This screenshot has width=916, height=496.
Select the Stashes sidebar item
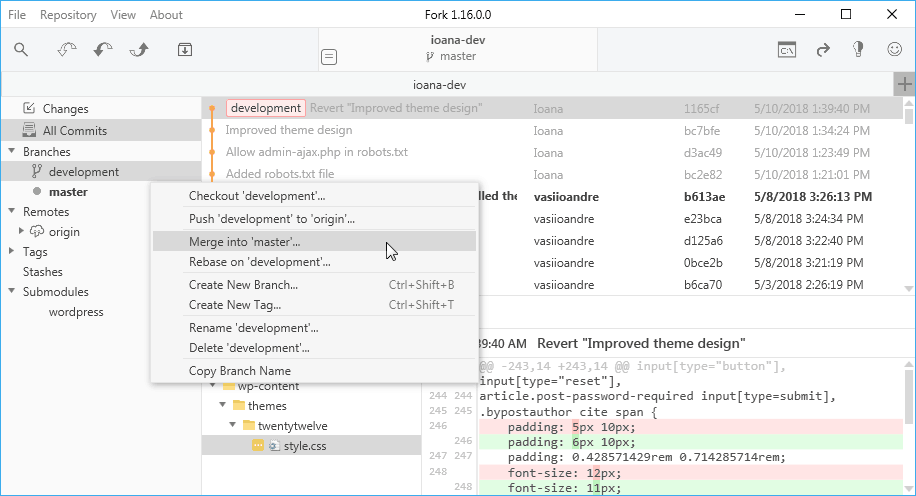(x=43, y=272)
